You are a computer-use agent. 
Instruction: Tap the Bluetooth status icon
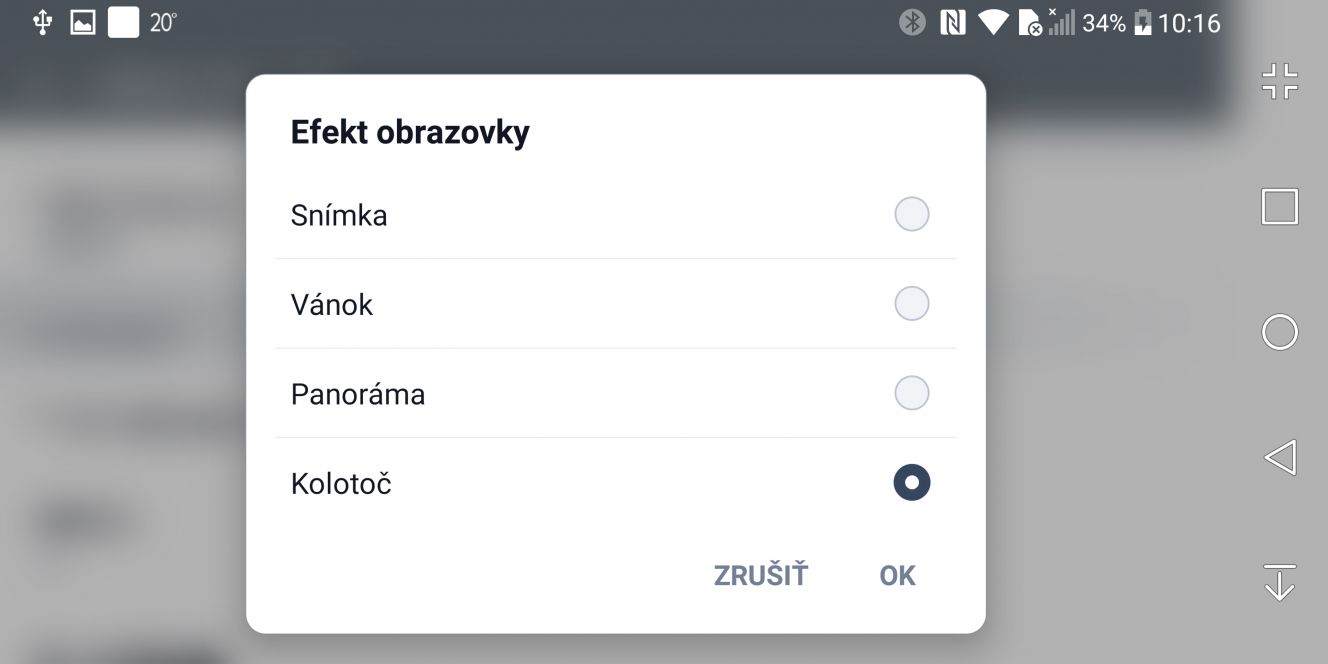[x=912, y=22]
